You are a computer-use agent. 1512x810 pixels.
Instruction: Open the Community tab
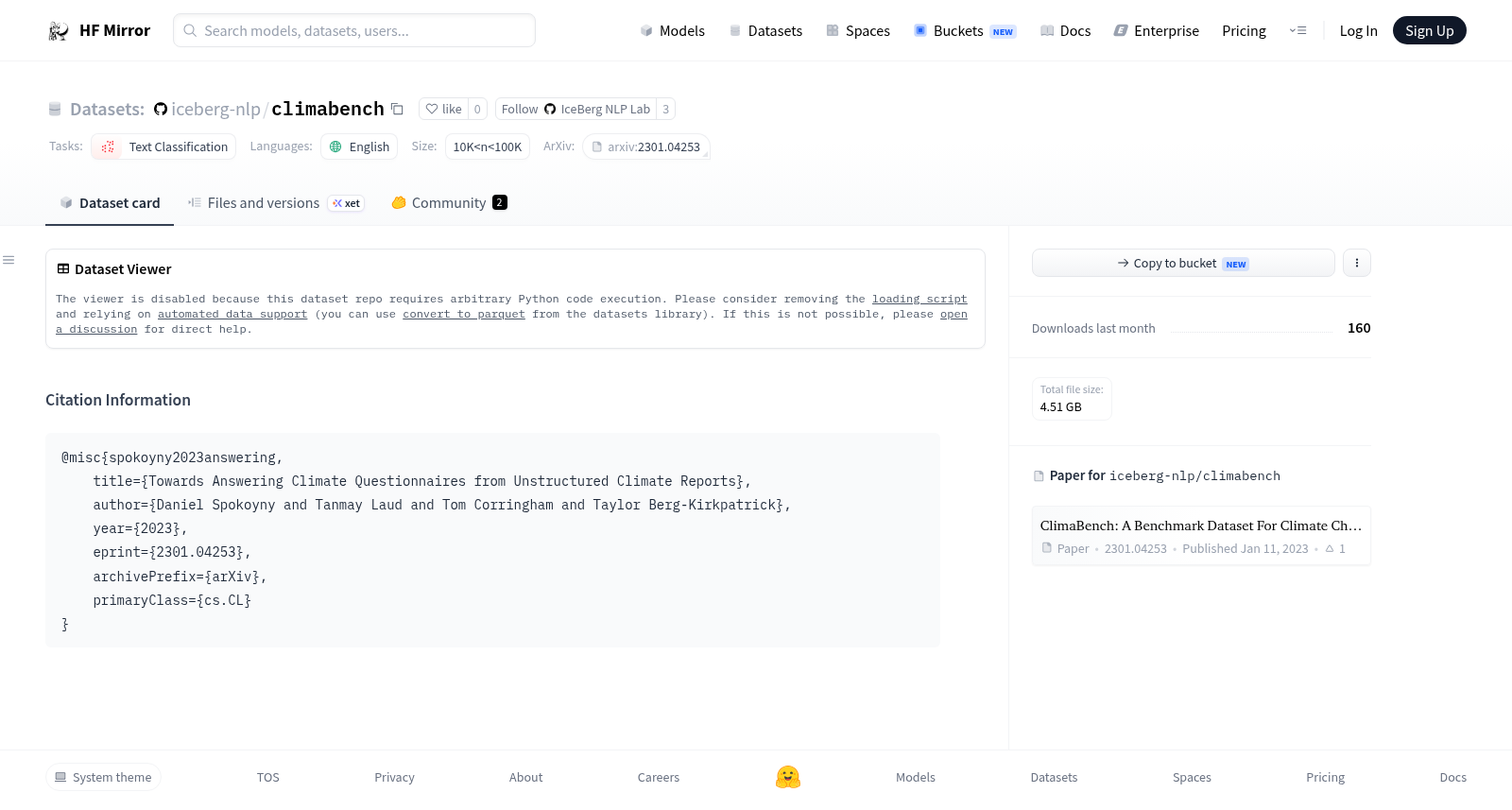(450, 202)
